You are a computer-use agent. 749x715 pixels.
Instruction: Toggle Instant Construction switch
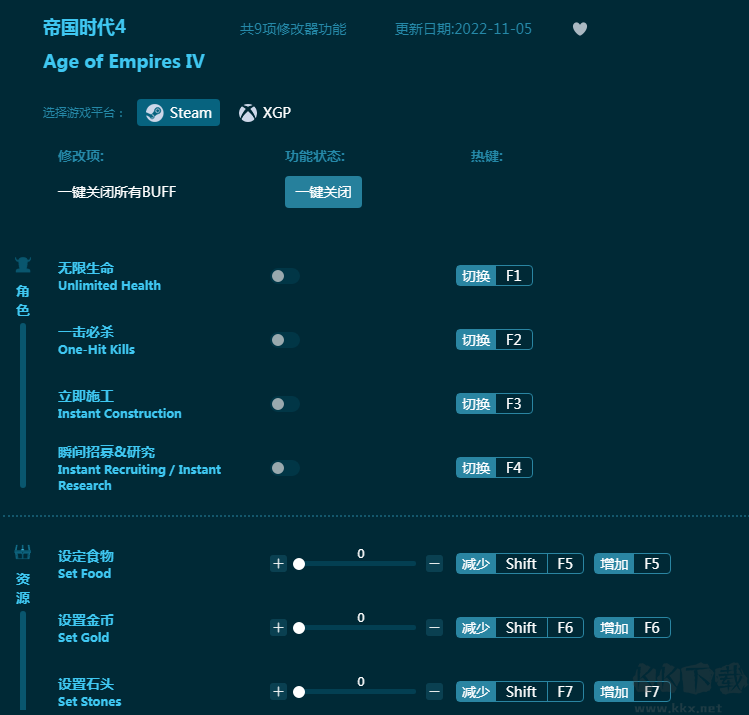(x=285, y=404)
